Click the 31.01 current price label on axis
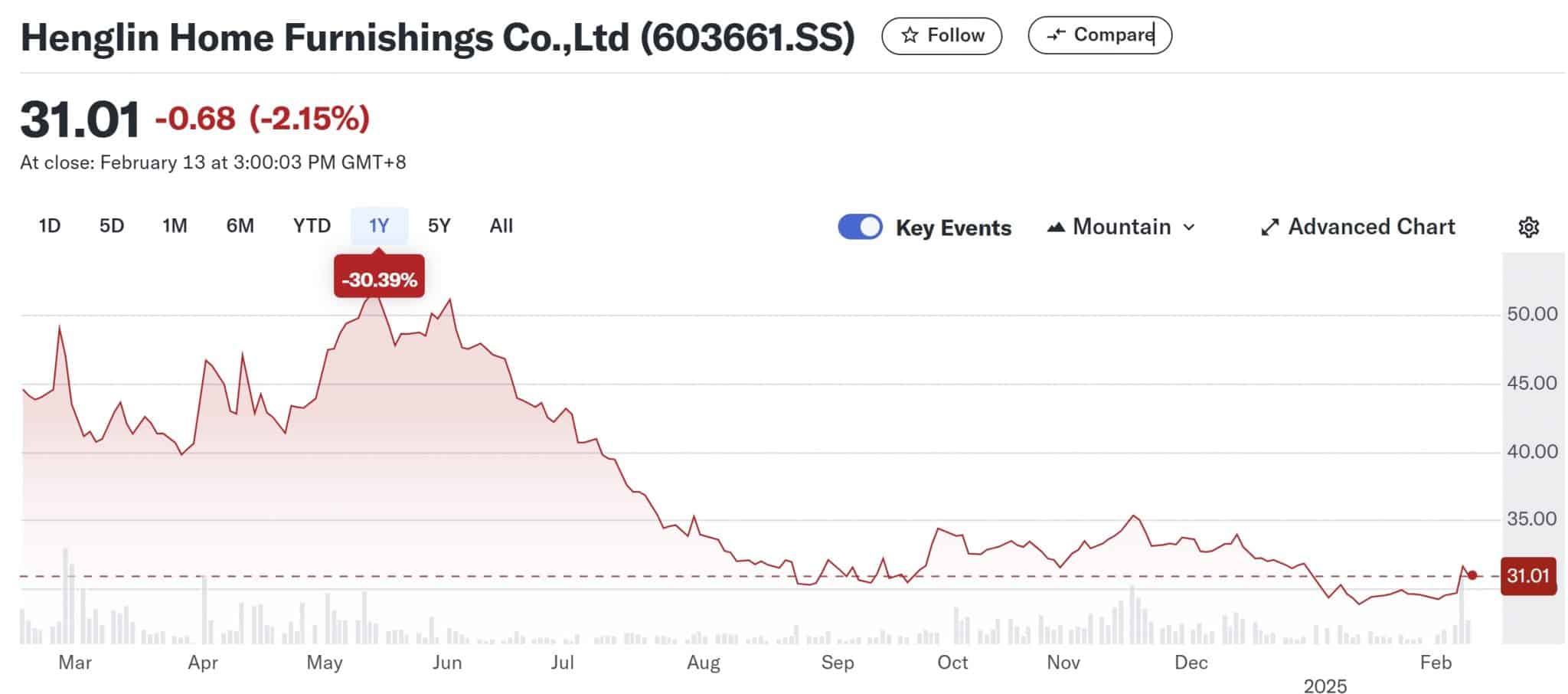1568x694 pixels. 1528,576
